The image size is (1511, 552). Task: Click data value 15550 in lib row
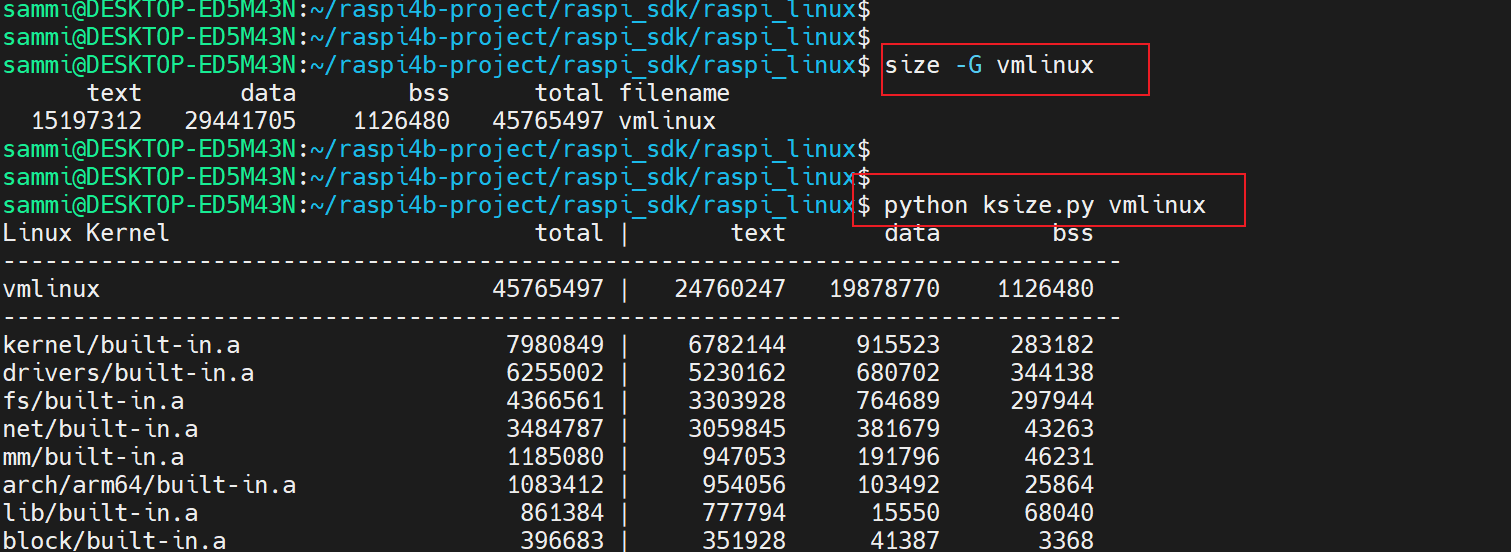click(x=905, y=514)
